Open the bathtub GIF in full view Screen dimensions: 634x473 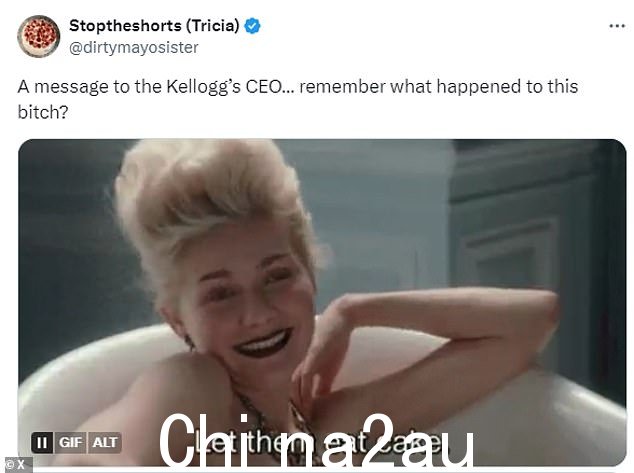pos(322,303)
